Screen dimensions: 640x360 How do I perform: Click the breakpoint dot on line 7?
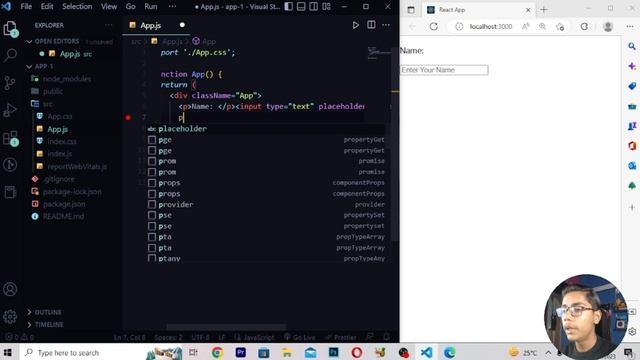(x=128, y=118)
